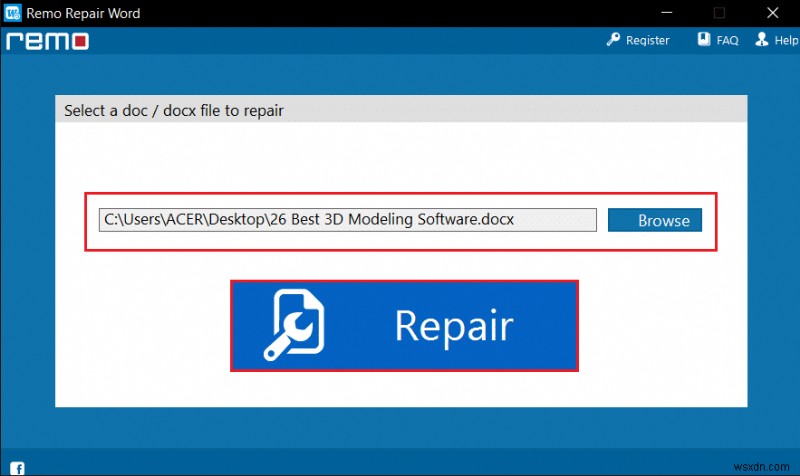This screenshot has height=476, width=800.
Task: Close the Remo Repair Word window
Action: (772, 13)
